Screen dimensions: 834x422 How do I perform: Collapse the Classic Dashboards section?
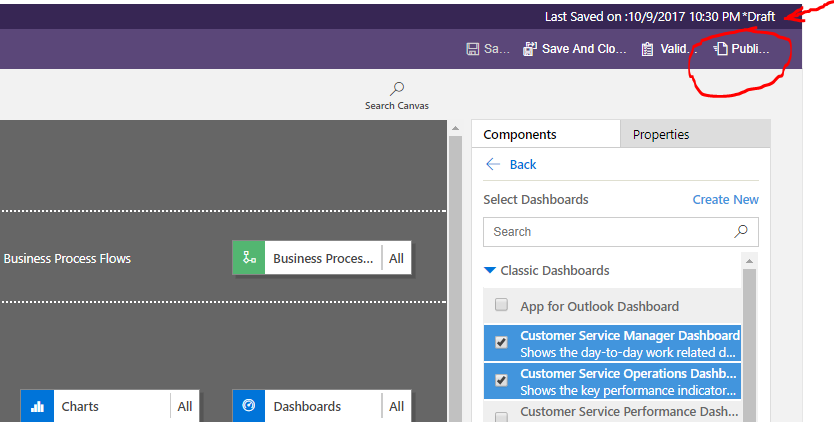coord(490,270)
